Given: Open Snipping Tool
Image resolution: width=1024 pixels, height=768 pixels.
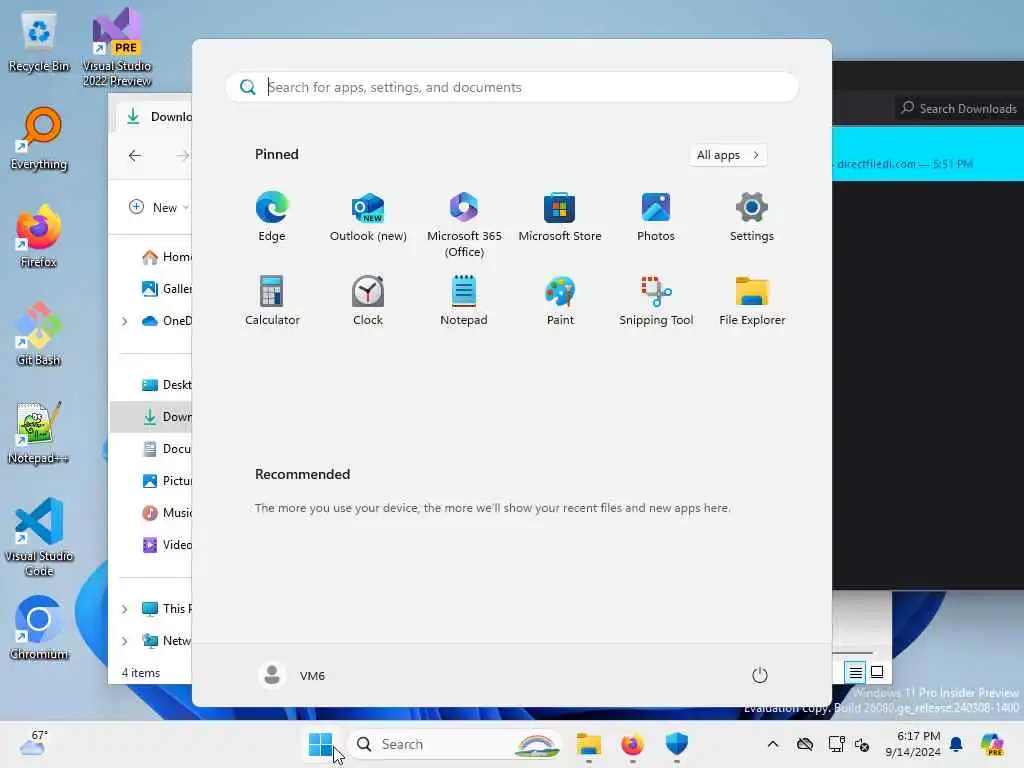Looking at the screenshot, I should 656,300.
